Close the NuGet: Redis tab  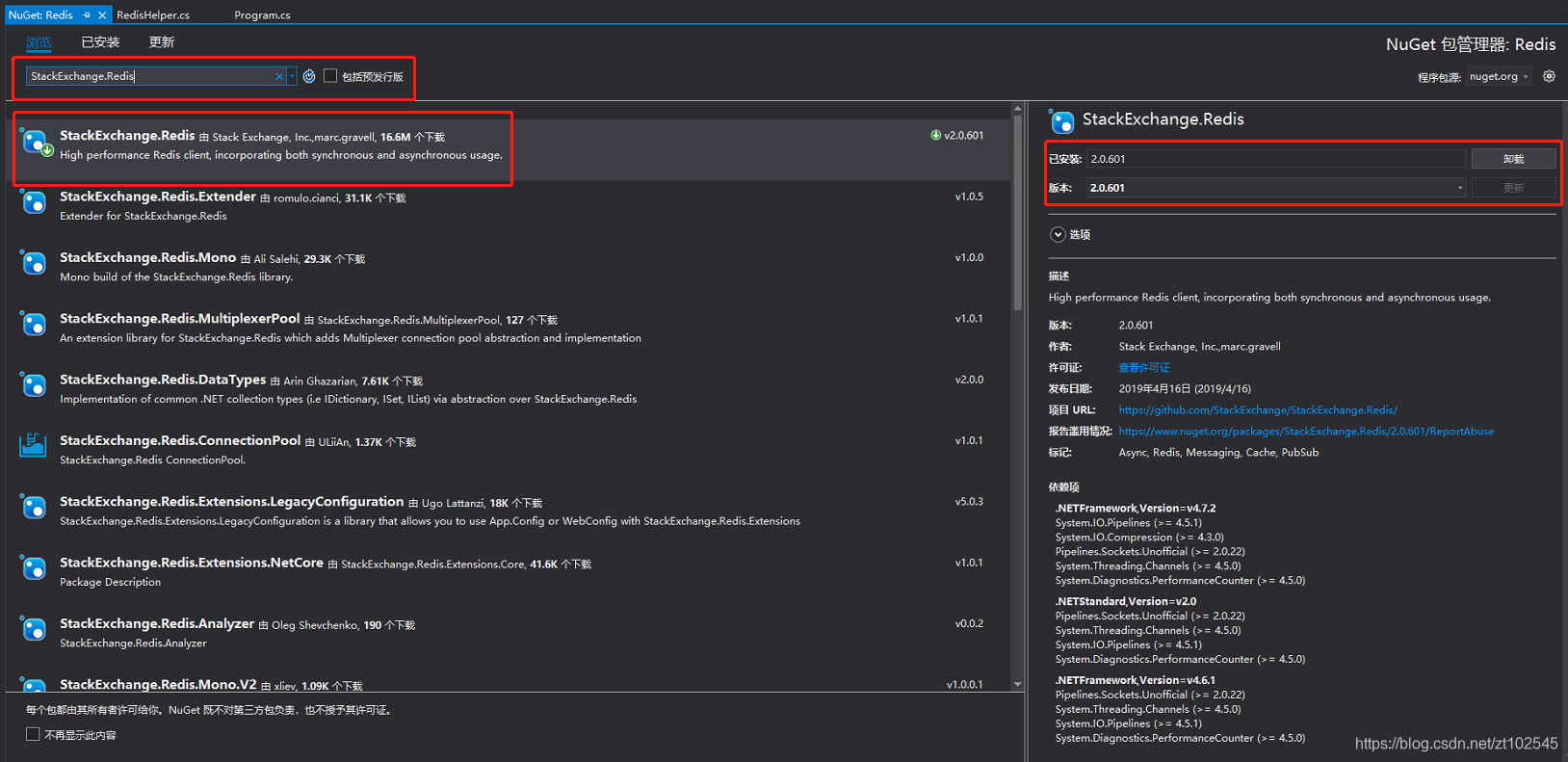pos(102,14)
